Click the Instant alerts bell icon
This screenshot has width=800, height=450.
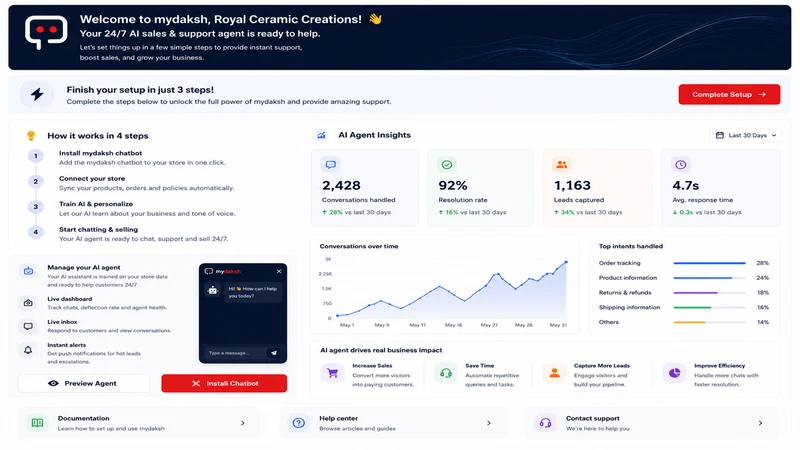[28, 350]
